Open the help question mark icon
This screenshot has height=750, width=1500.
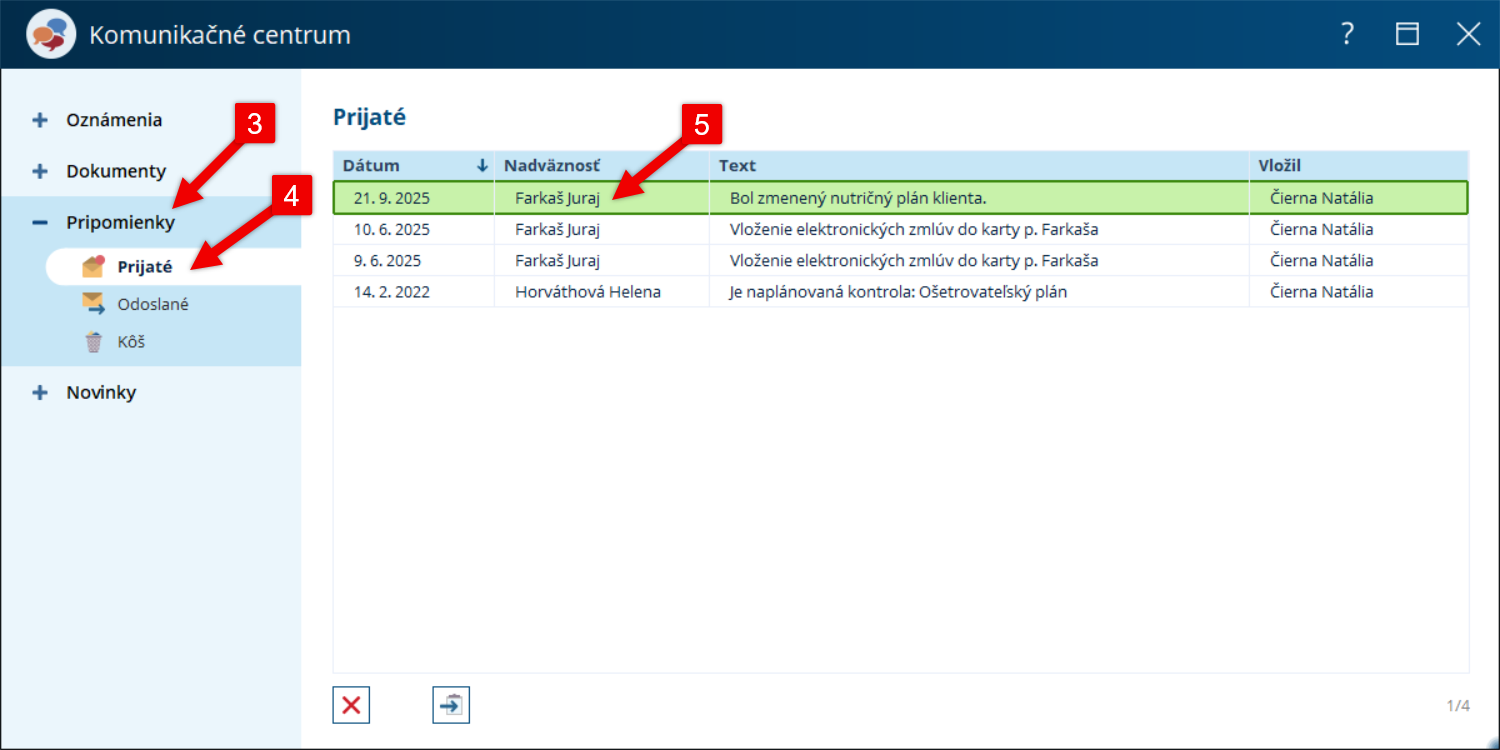point(1348,34)
